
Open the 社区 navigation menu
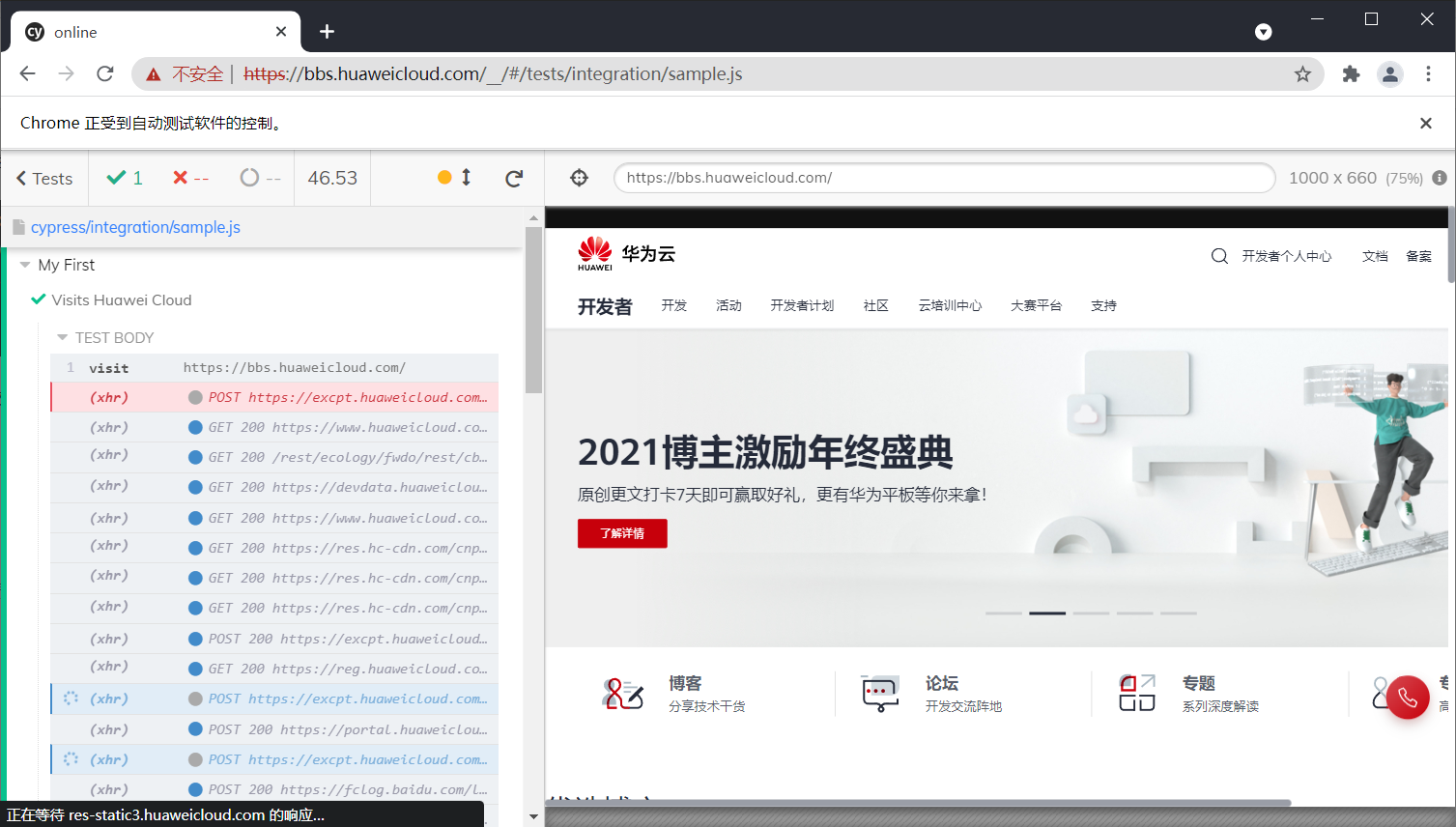click(x=876, y=305)
